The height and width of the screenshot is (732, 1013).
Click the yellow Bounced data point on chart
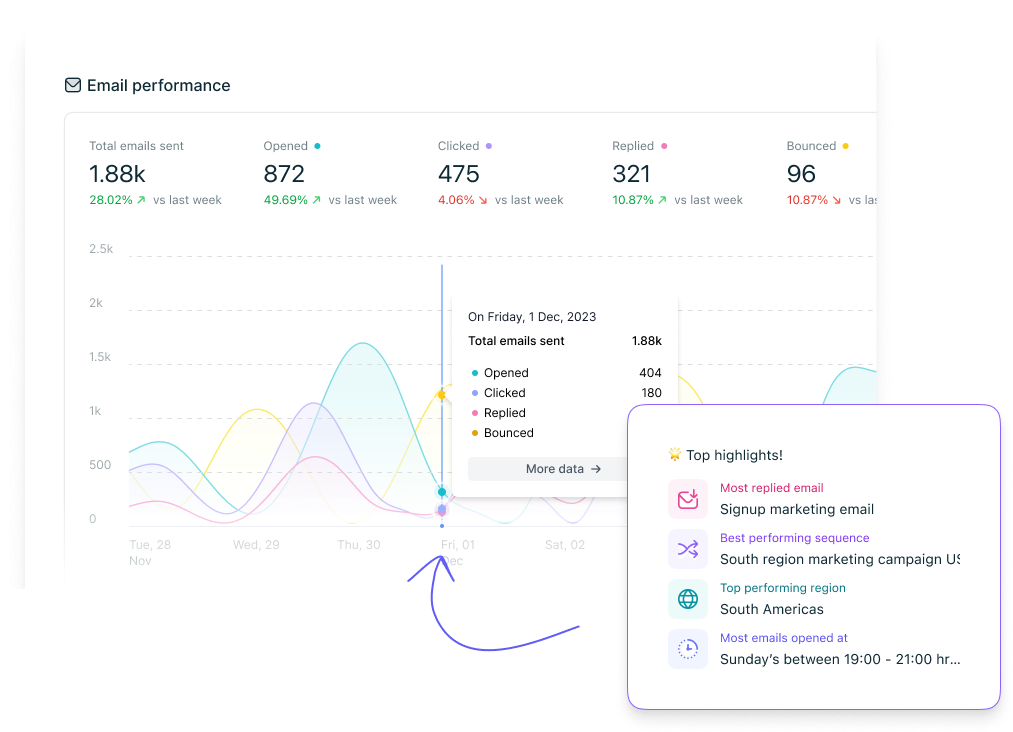coord(441,395)
